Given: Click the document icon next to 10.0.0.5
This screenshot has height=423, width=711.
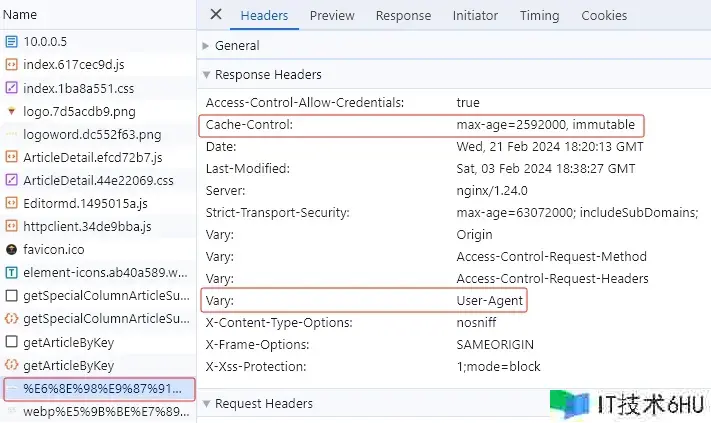Looking at the screenshot, I should coord(12,42).
